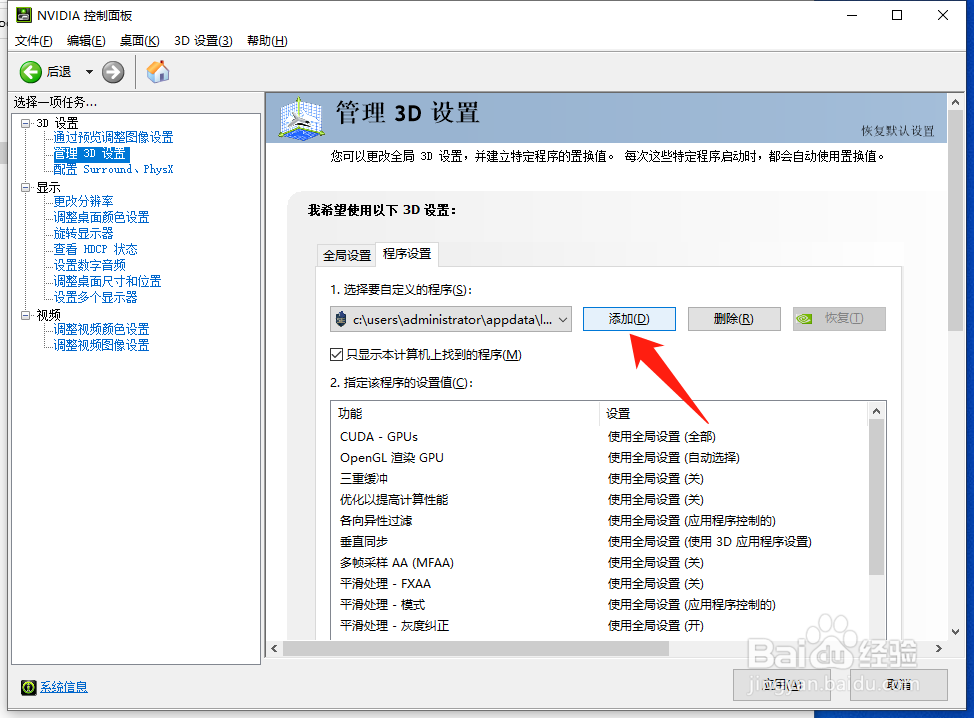The width and height of the screenshot is (974, 718).
Task: Switch to the 程序设置 tab
Action: (x=407, y=254)
